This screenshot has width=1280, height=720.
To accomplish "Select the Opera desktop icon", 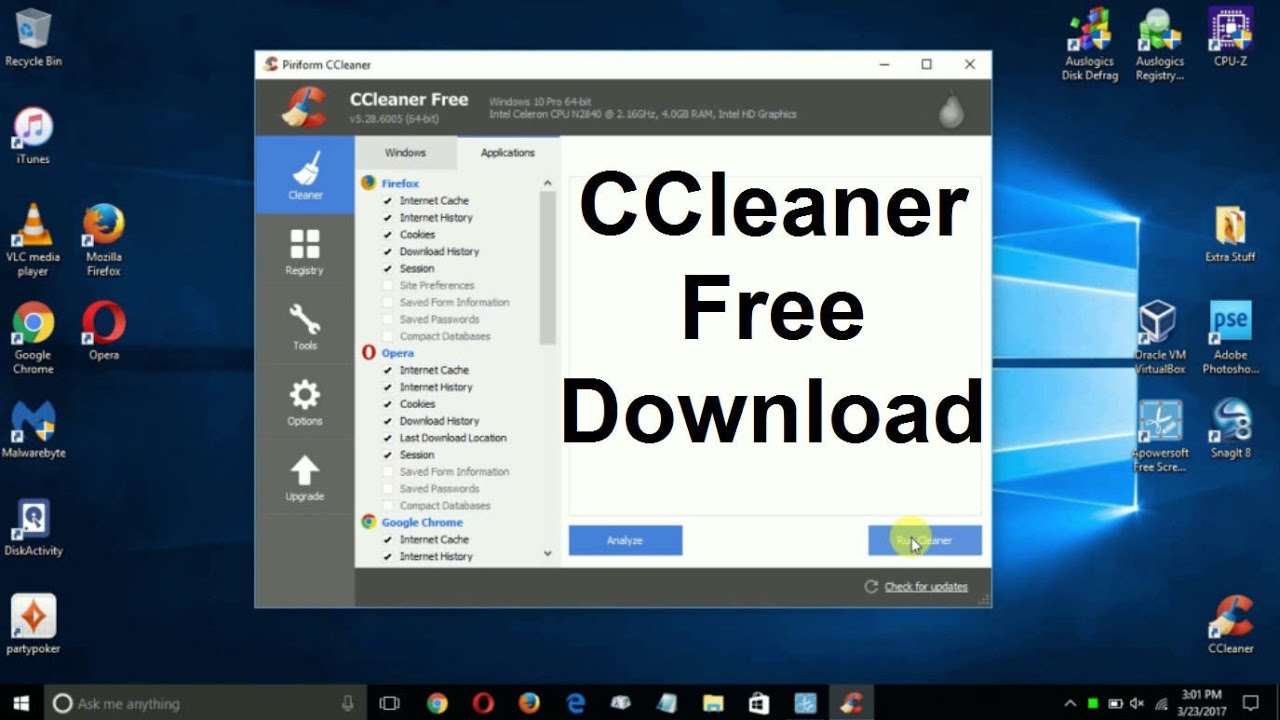I will [104, 331].
